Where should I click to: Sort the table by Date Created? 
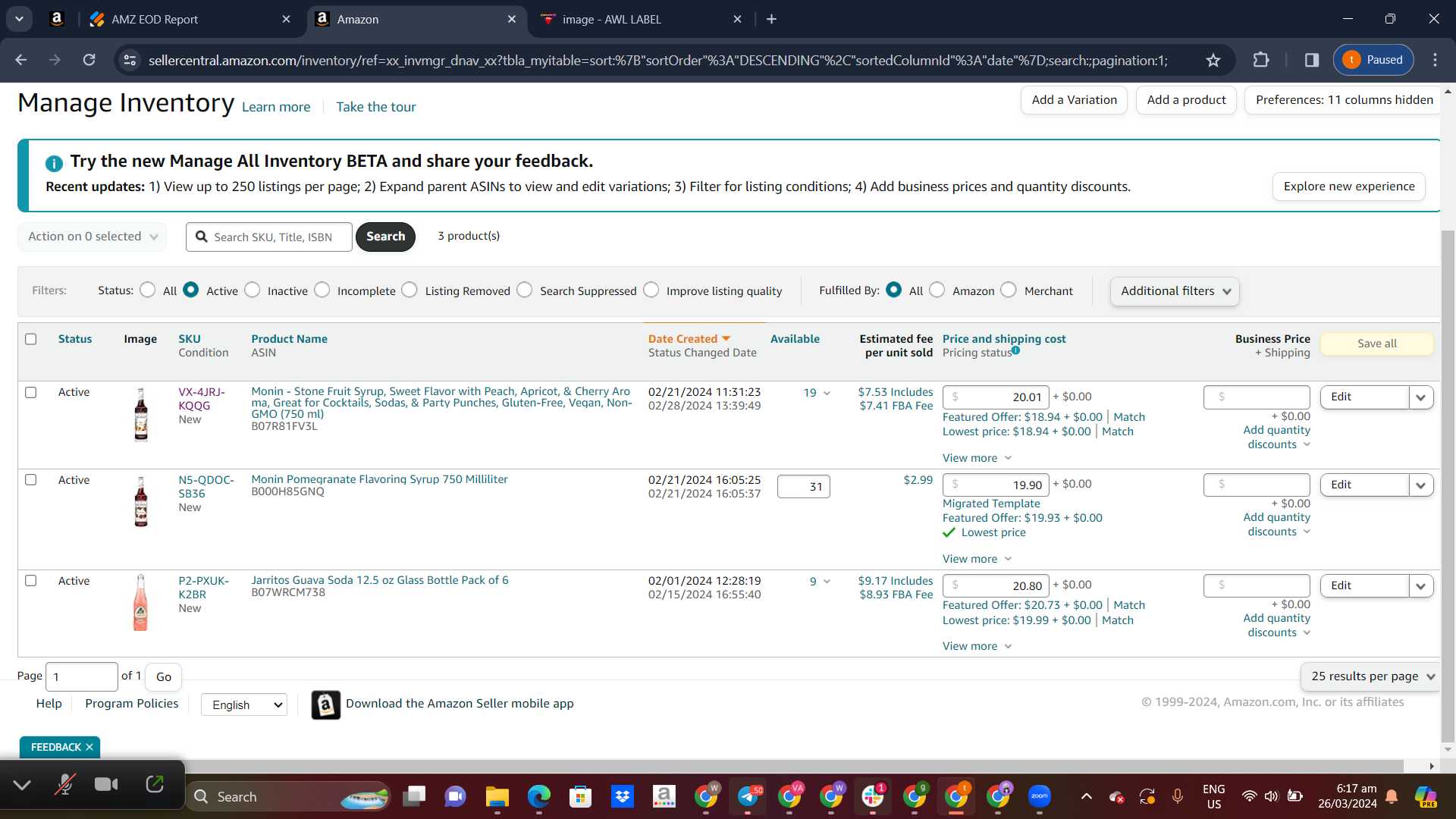pyautogui.click(x=689, y=339)
